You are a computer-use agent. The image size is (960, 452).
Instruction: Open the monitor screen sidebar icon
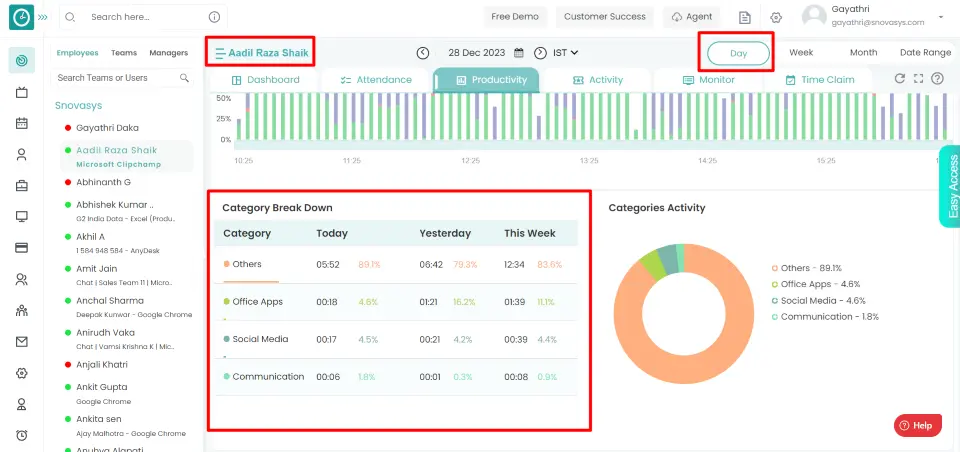click(x=21, y=216)
